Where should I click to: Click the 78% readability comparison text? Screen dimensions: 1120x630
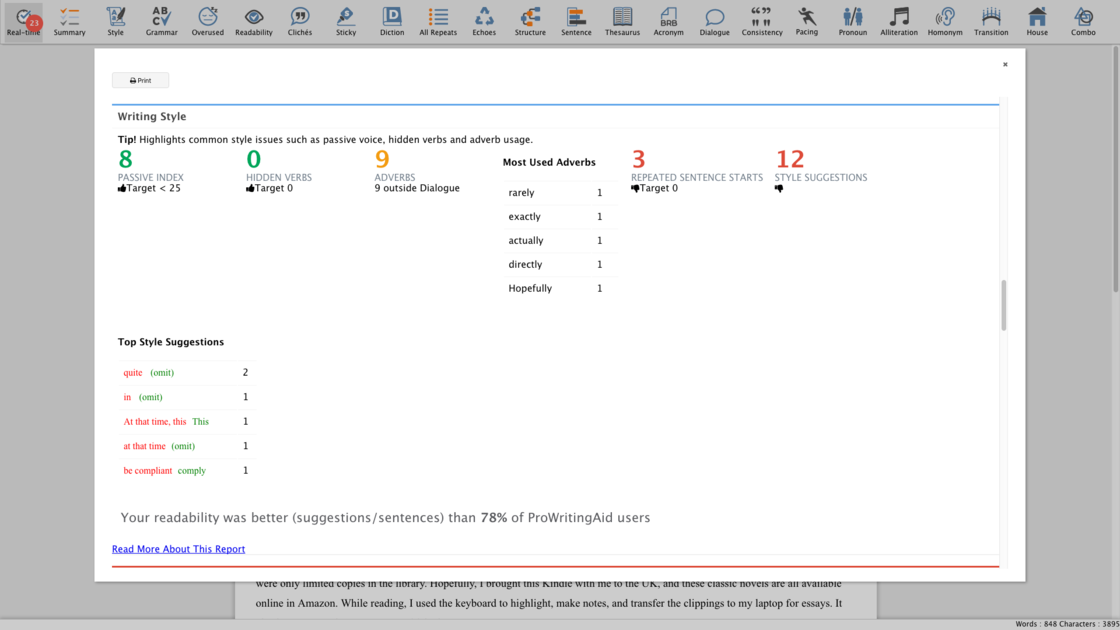point(385,517)
